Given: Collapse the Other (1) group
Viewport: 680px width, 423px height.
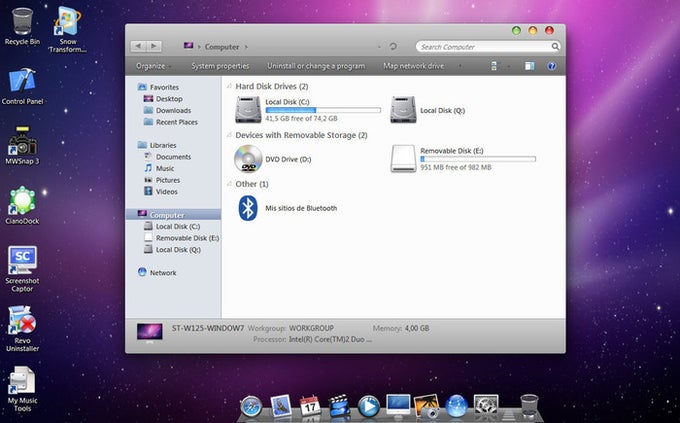Looking at the screenshot, I should [x=229, y=184].
